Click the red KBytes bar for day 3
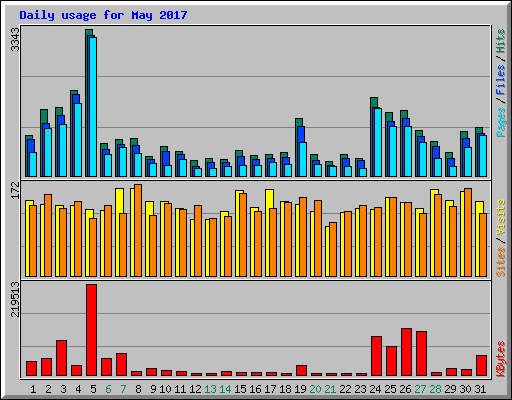 point(61,358)
